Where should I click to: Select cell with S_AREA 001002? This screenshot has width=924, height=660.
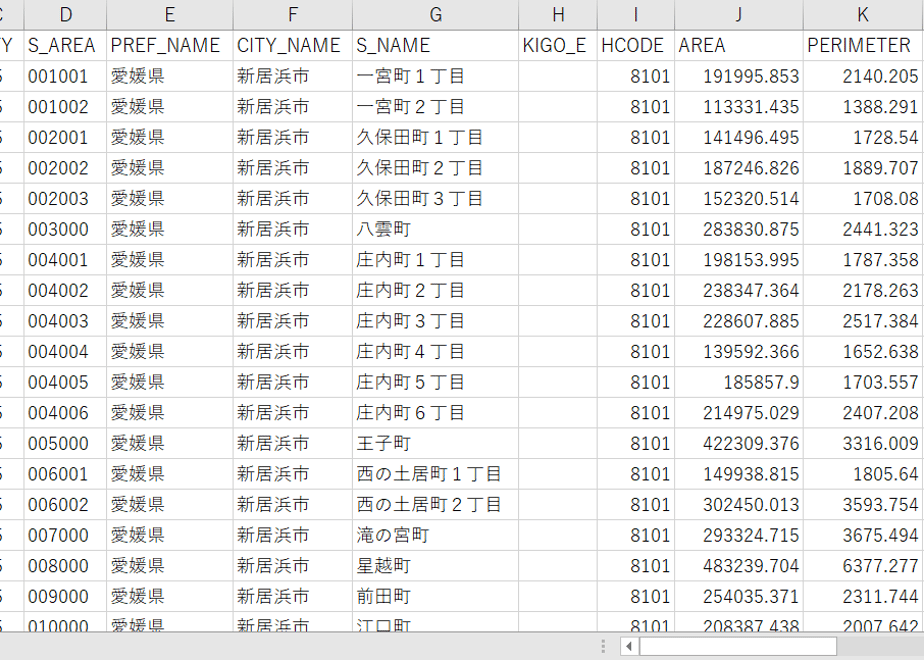65,107
